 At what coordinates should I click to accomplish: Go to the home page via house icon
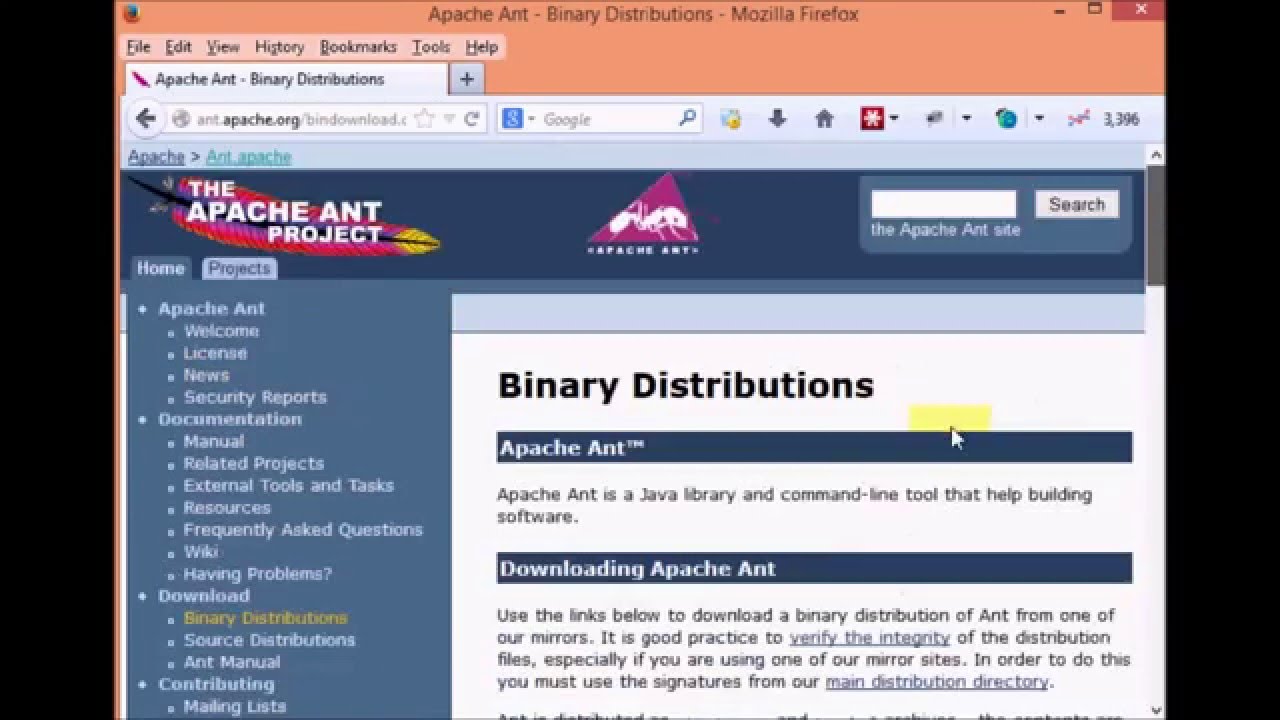[824, 119]
